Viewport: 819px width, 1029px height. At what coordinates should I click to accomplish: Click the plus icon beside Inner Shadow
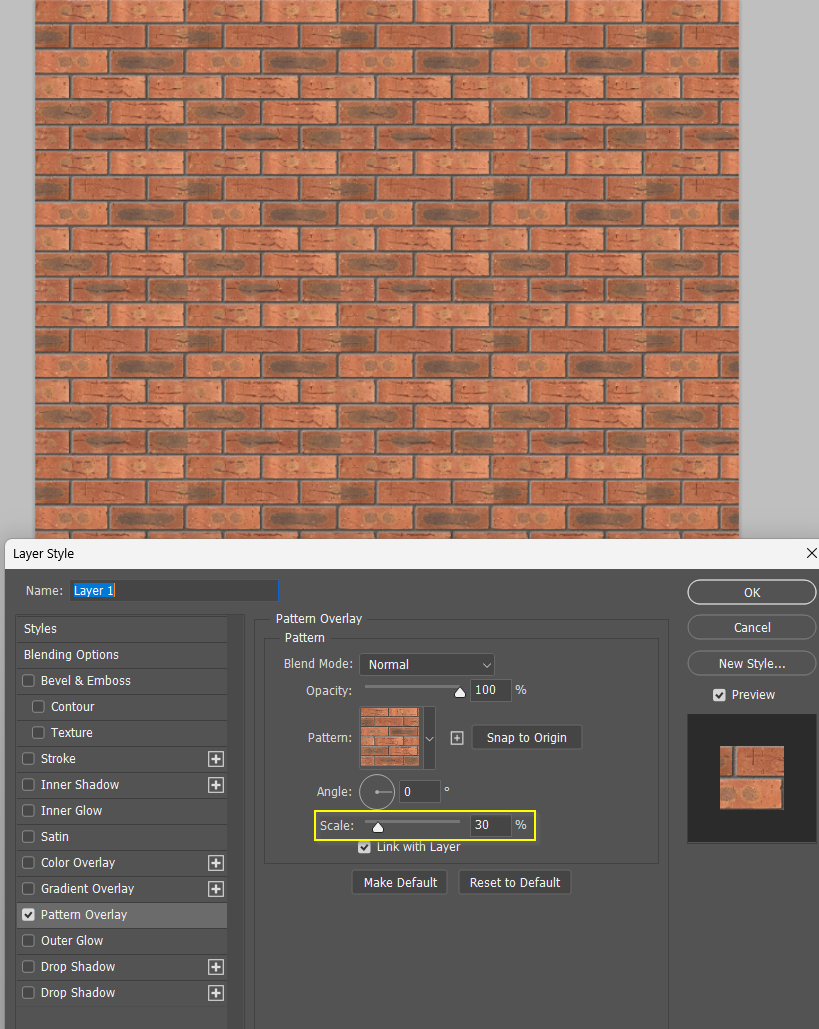[216, 784]
